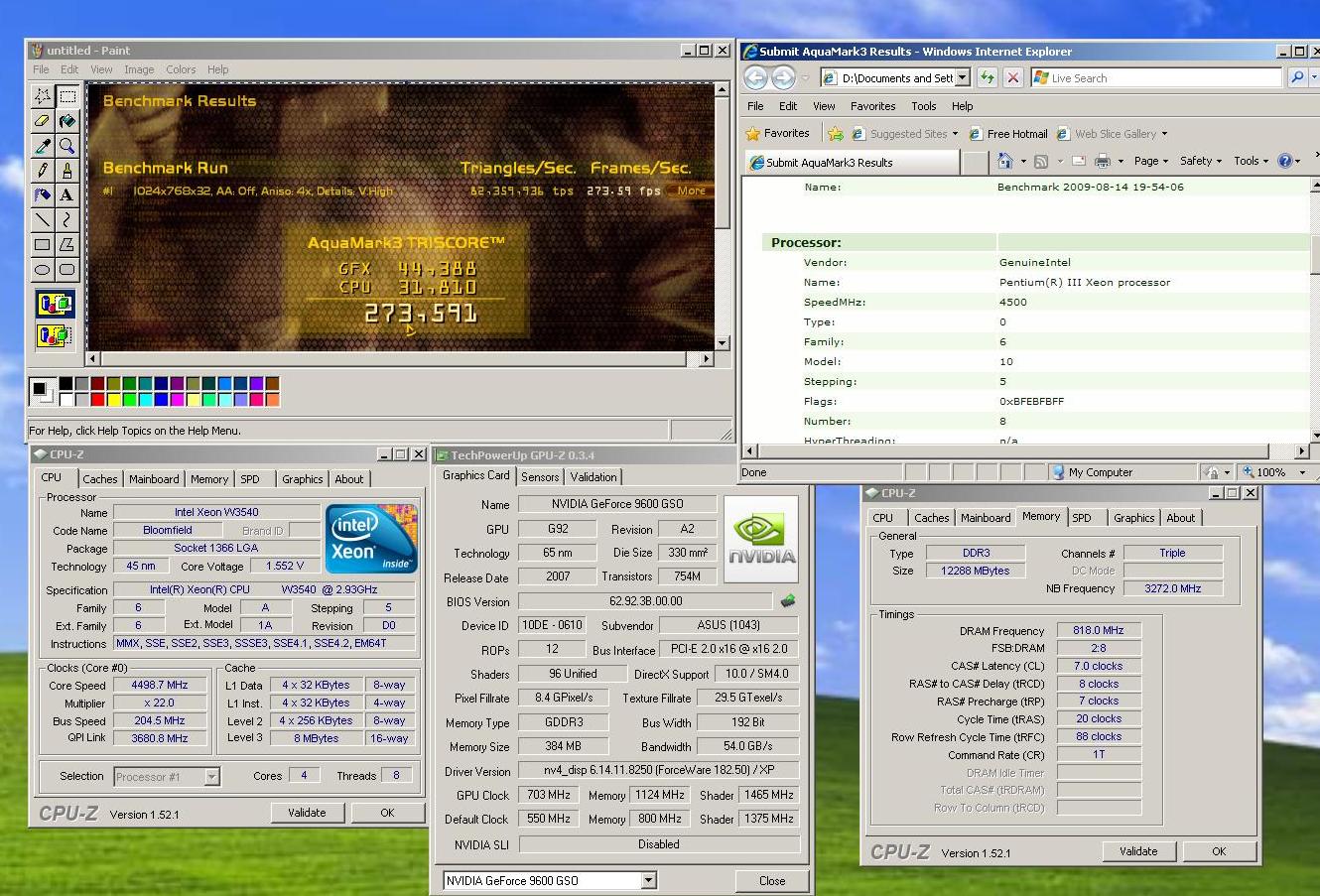Click Validate in the CPU-Z memory window

pyautogui.click(x=1138, y=851)
